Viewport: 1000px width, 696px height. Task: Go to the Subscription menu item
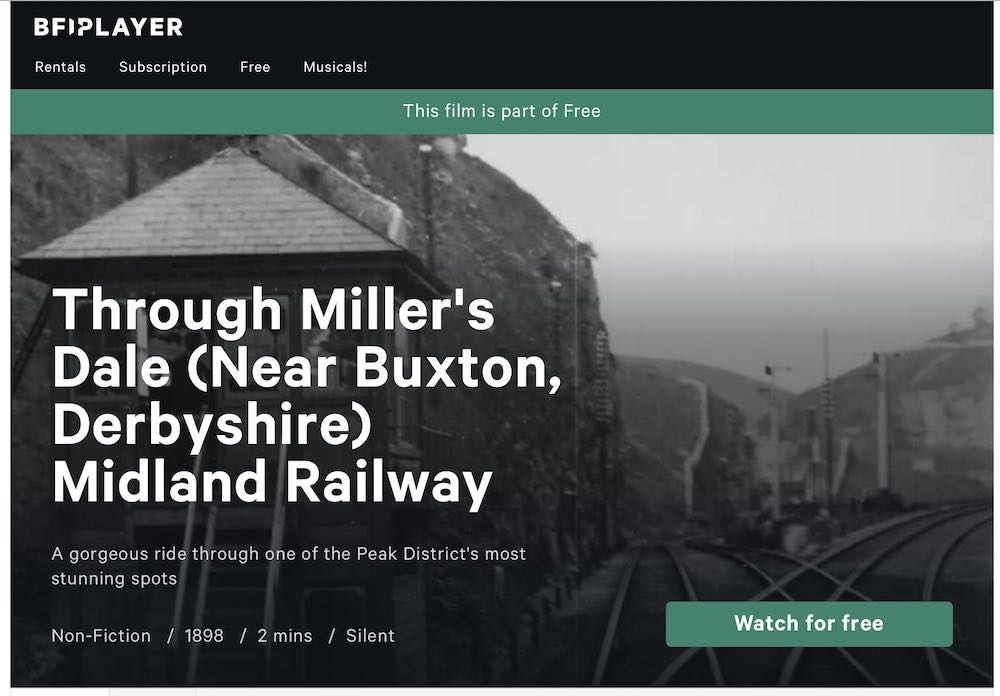click(x=163, y=67)
